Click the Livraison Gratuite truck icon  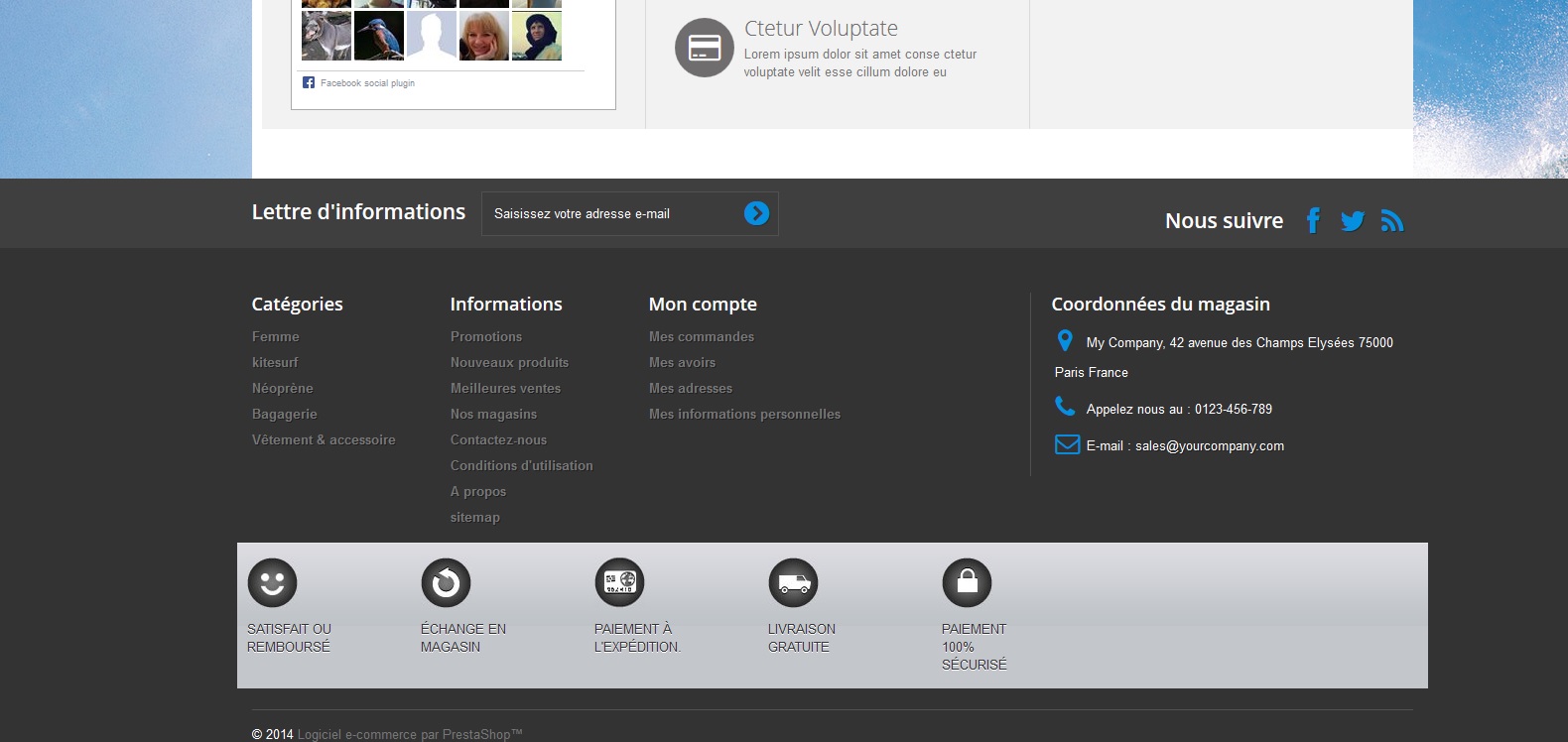pyautogui.click(x=793, y=582)
